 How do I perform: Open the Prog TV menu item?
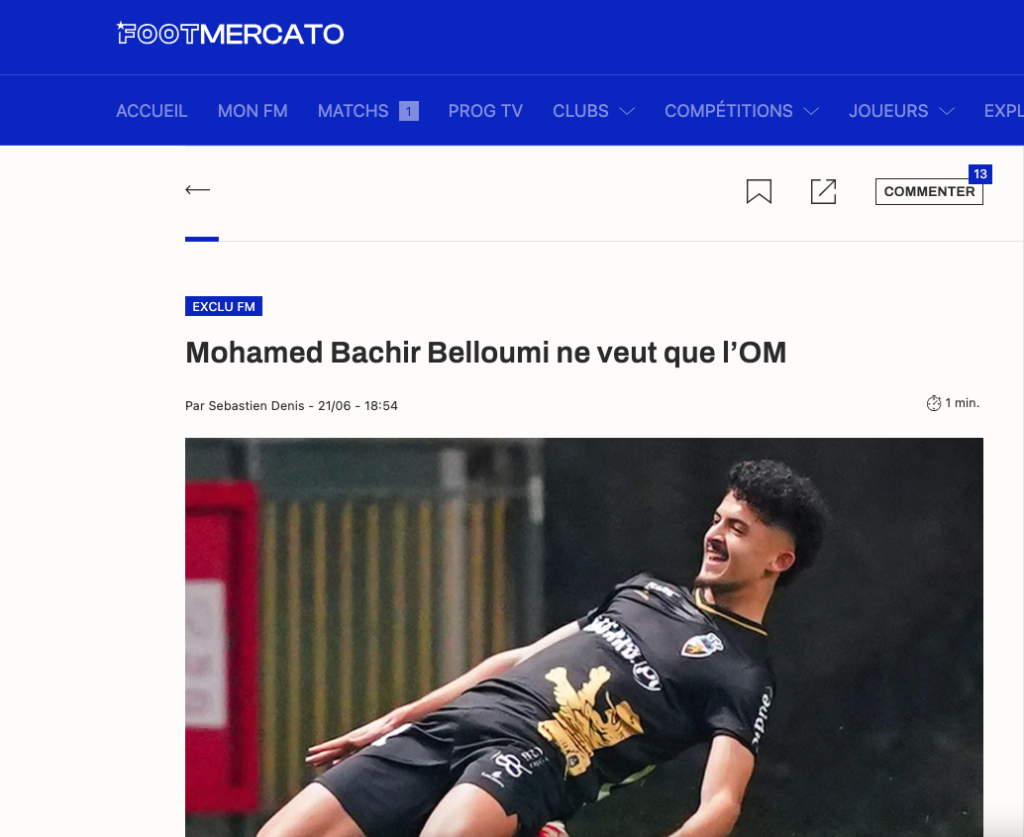(485, 111)
